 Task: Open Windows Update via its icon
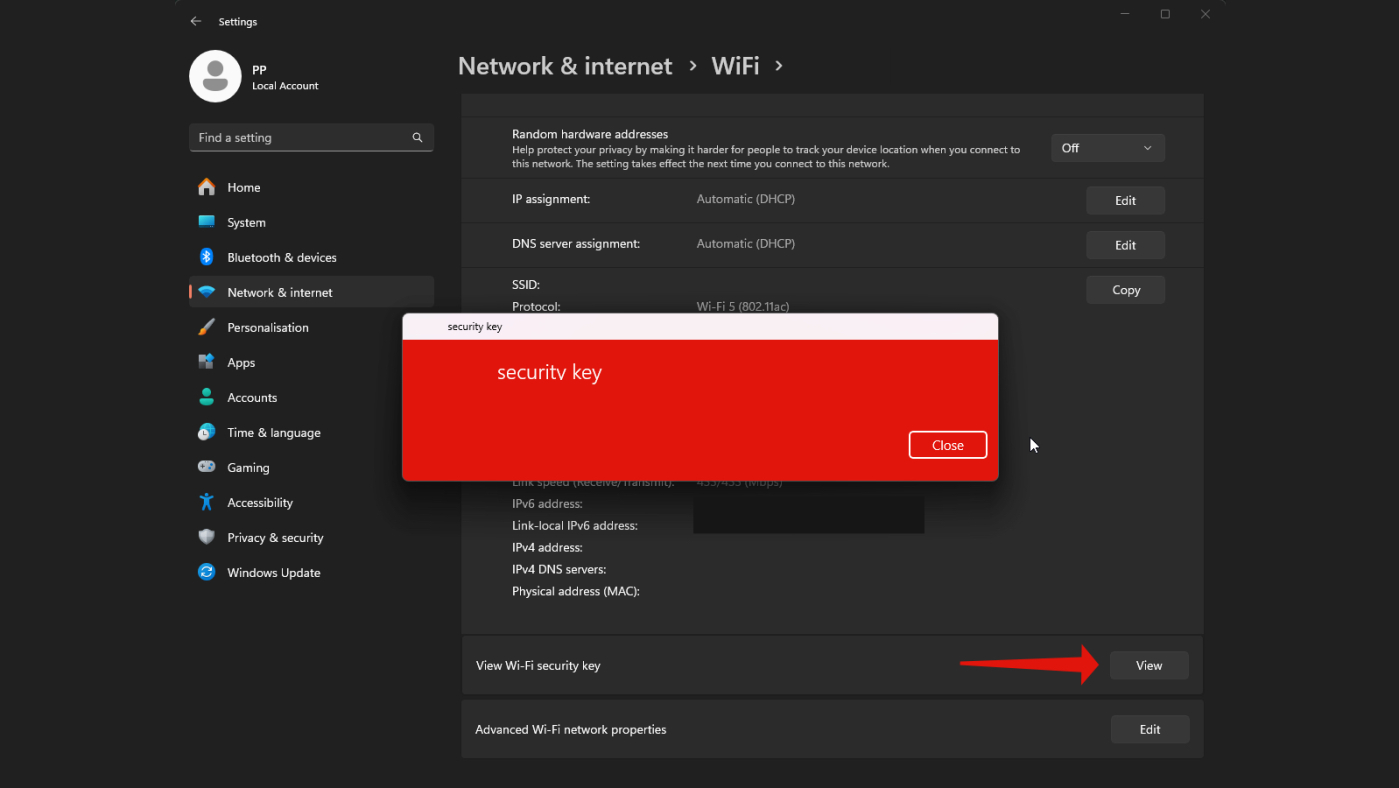(208, 572)
